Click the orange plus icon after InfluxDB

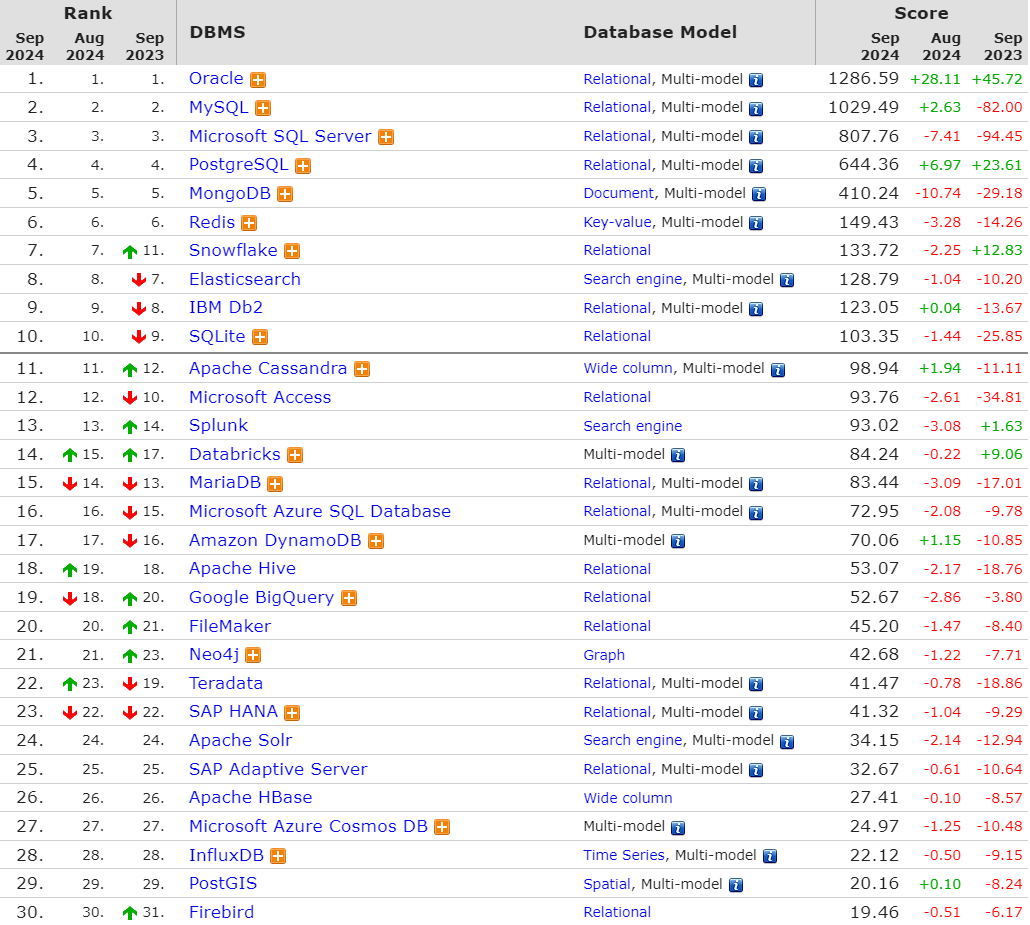click(278, 856)
